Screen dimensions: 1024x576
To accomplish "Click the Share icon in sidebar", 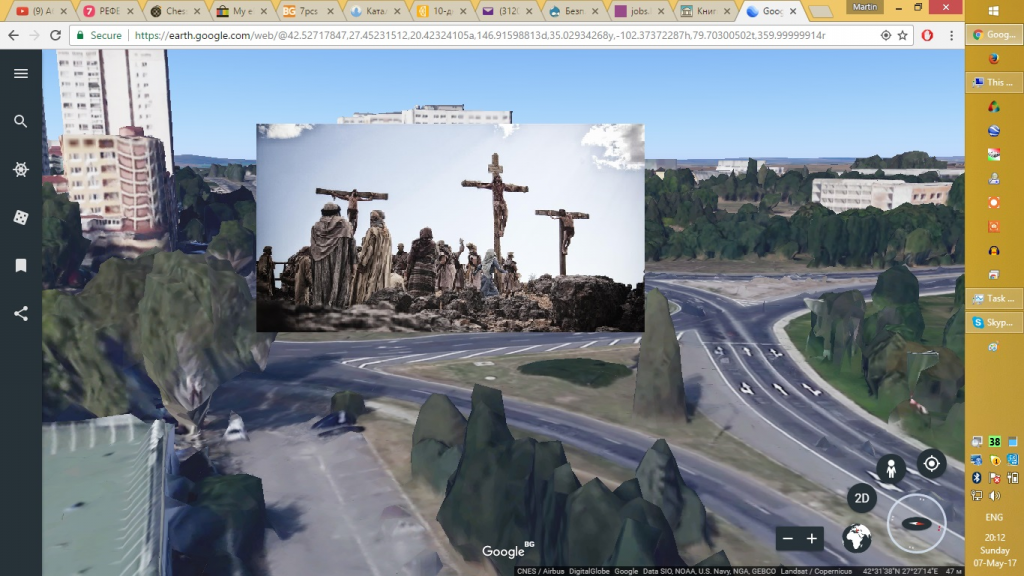I will coord(21,313).
